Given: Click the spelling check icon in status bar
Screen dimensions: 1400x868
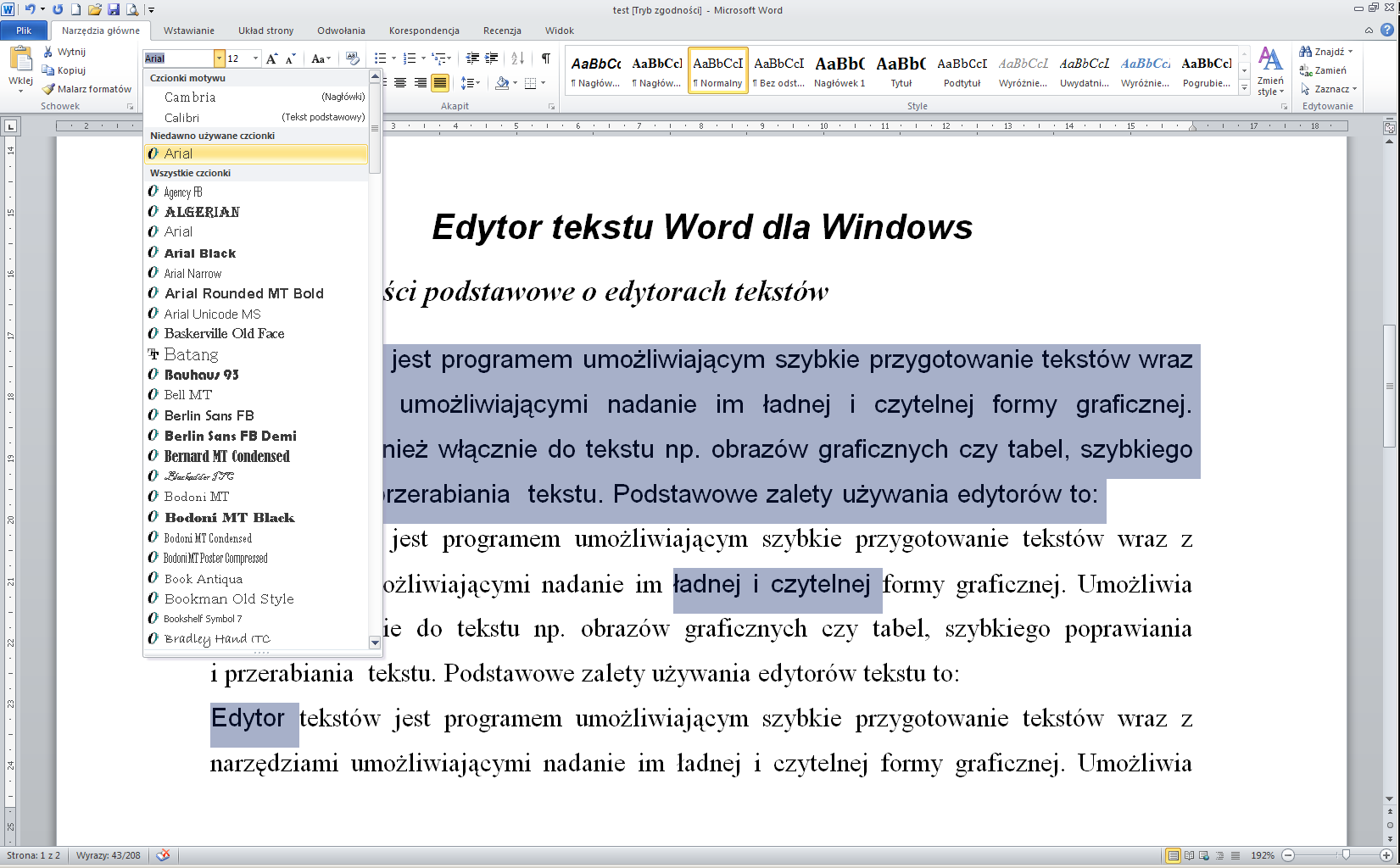Looking at the screenshot, I should coord(163,855).
